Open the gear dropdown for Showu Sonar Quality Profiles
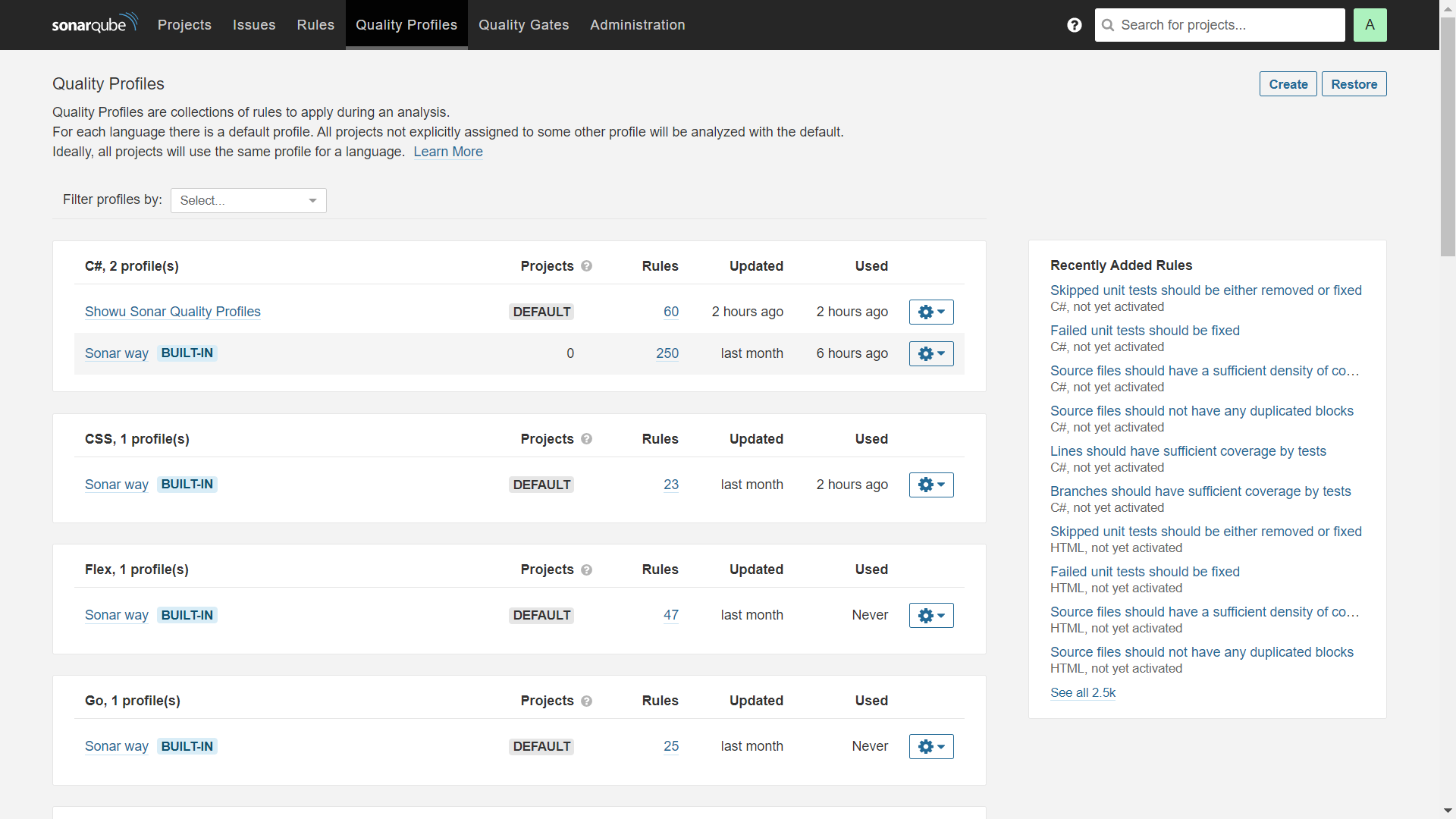This screenshot has height=819, width=1456. pos(931,312)
